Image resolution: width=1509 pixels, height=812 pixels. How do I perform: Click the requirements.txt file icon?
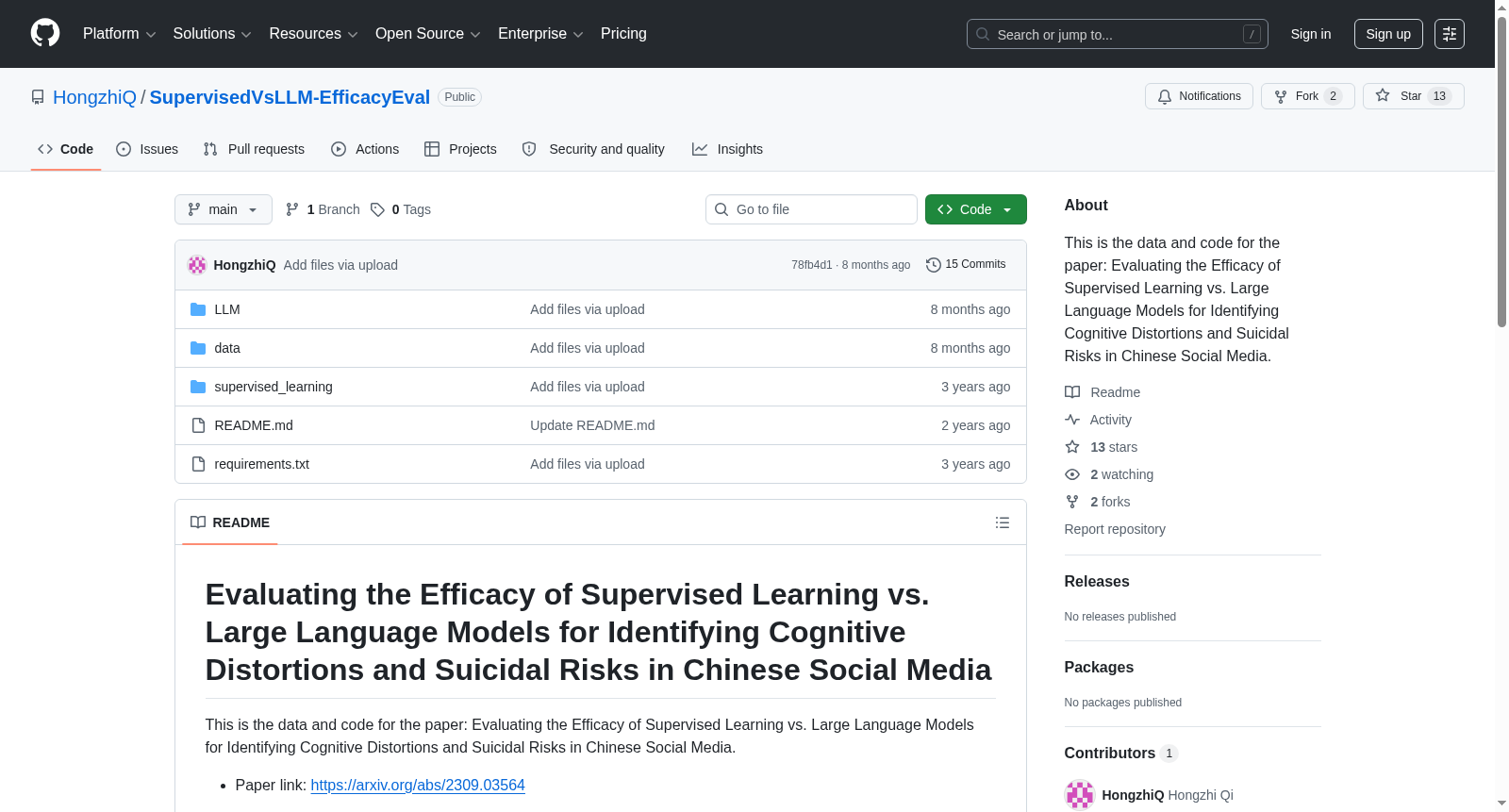pyautogui.click(x=198, y=464)
